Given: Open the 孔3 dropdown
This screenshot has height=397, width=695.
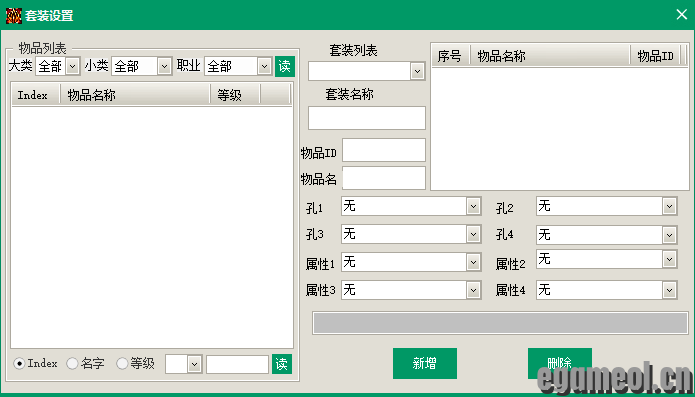Looking at the screenshot, I should pyautogui.click(x=473, y=234).
